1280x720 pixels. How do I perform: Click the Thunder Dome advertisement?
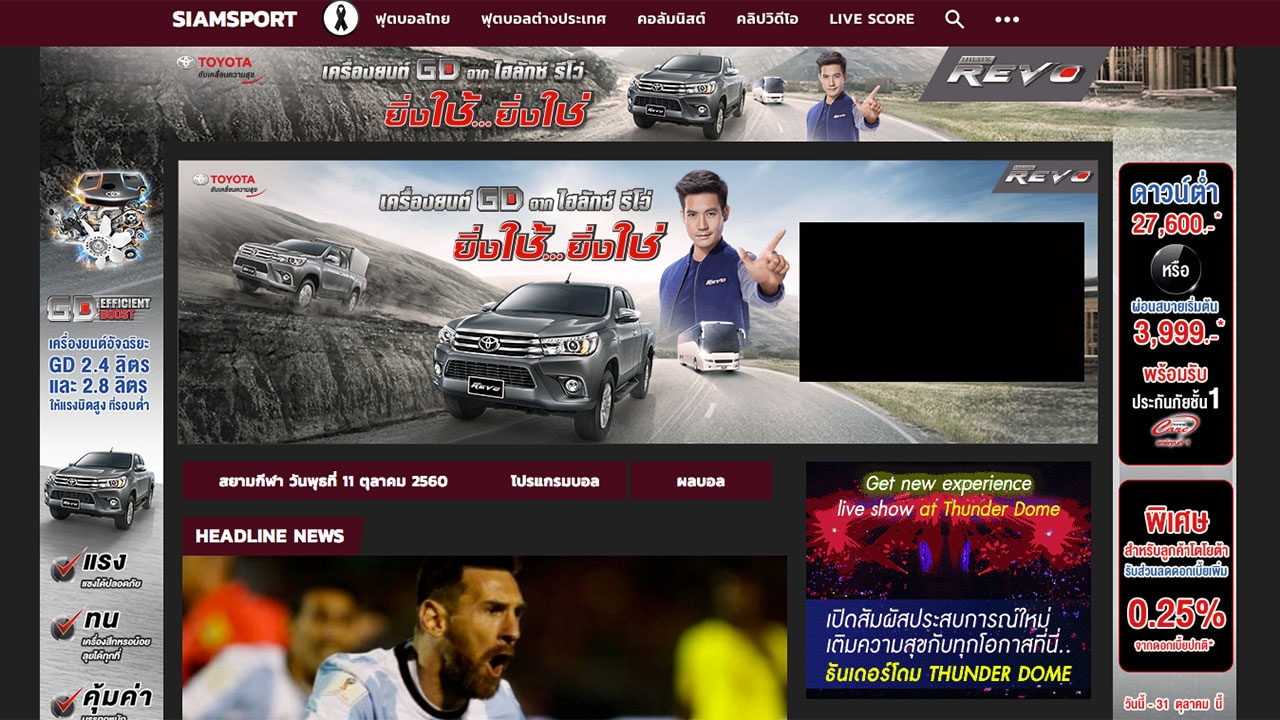tap(948, 579)
